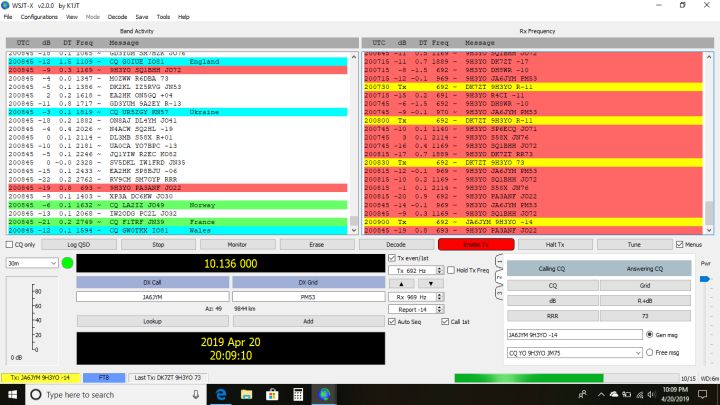The width and height of the screenshot is (720, 405).
Task: Expand the CQ 9H3YO JM75 message dropdown
Action: 637,354
